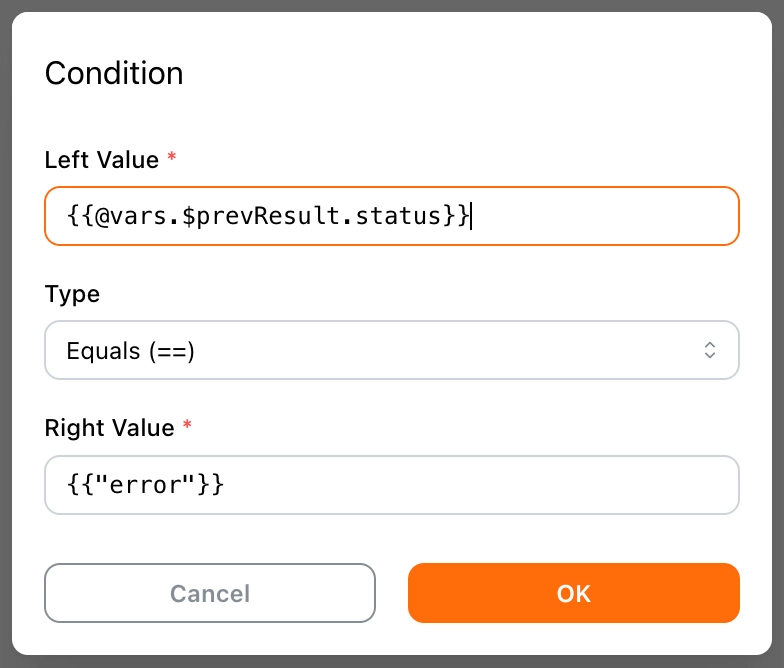
Task: Click the closing braces in Right Value
Action: pyautogui.click(x=212, y=486)
